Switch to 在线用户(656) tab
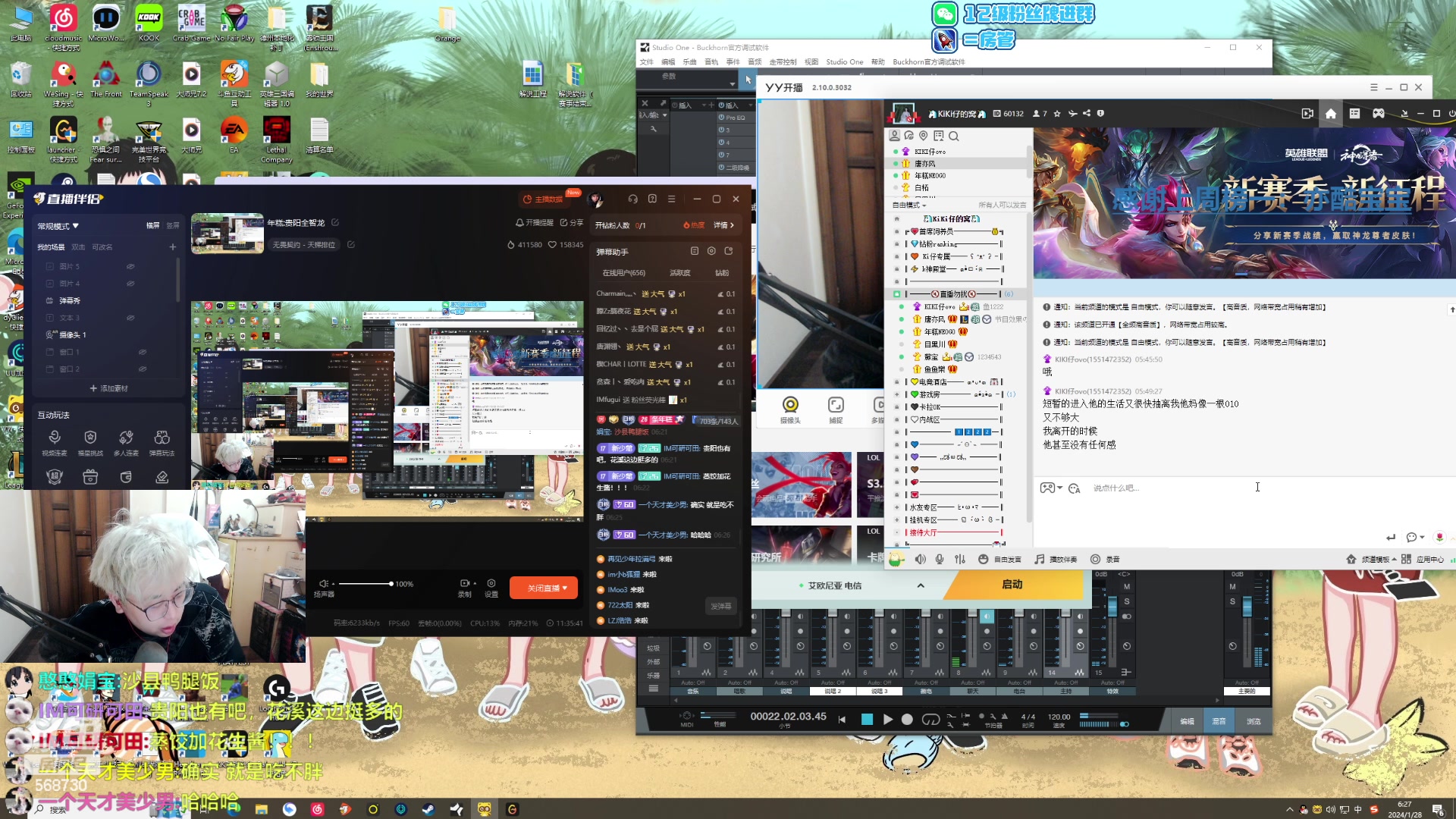Viewport: 1456px width, 819px height. coord(623,273)
